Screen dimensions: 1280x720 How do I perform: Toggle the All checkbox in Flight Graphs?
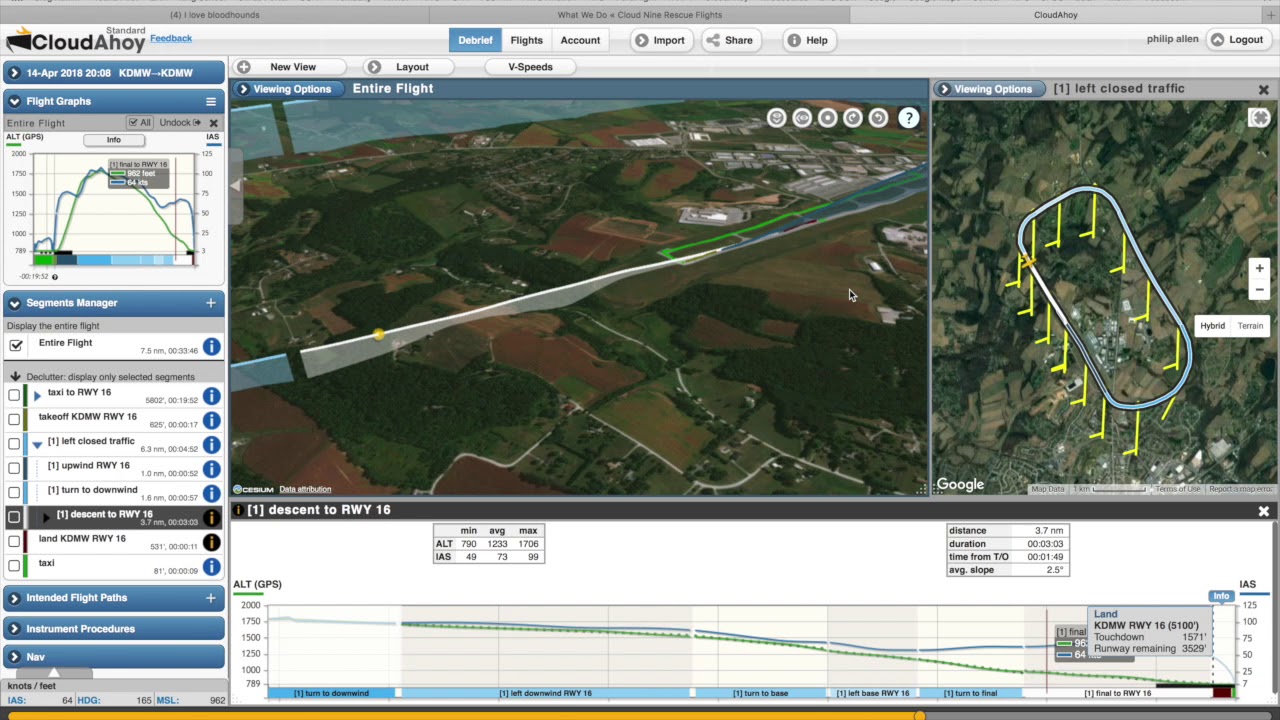pyautogui.click(x=132, y=123)
